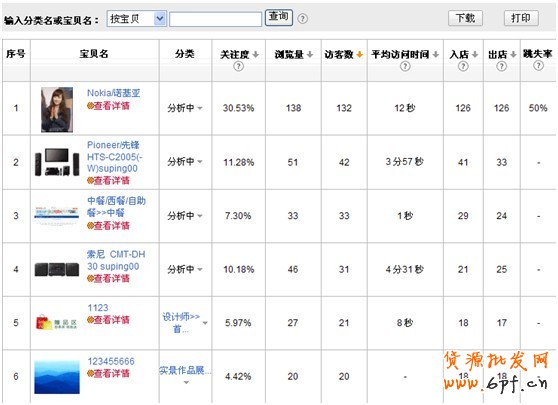558x405 pixels.
Task: Sort by 关注度 arrow icon
Action: coord(256,54)
